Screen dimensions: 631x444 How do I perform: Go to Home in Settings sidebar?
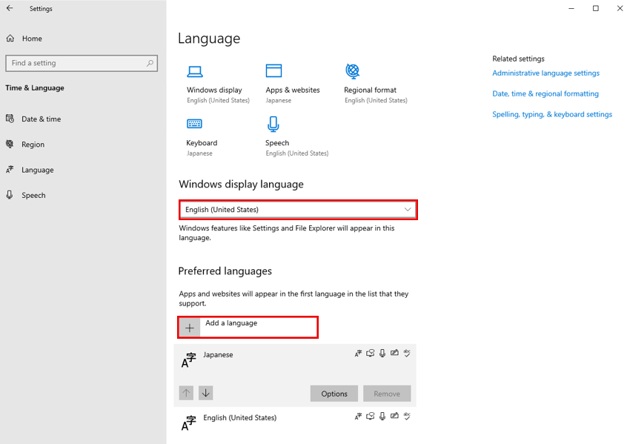click(32, 38)
